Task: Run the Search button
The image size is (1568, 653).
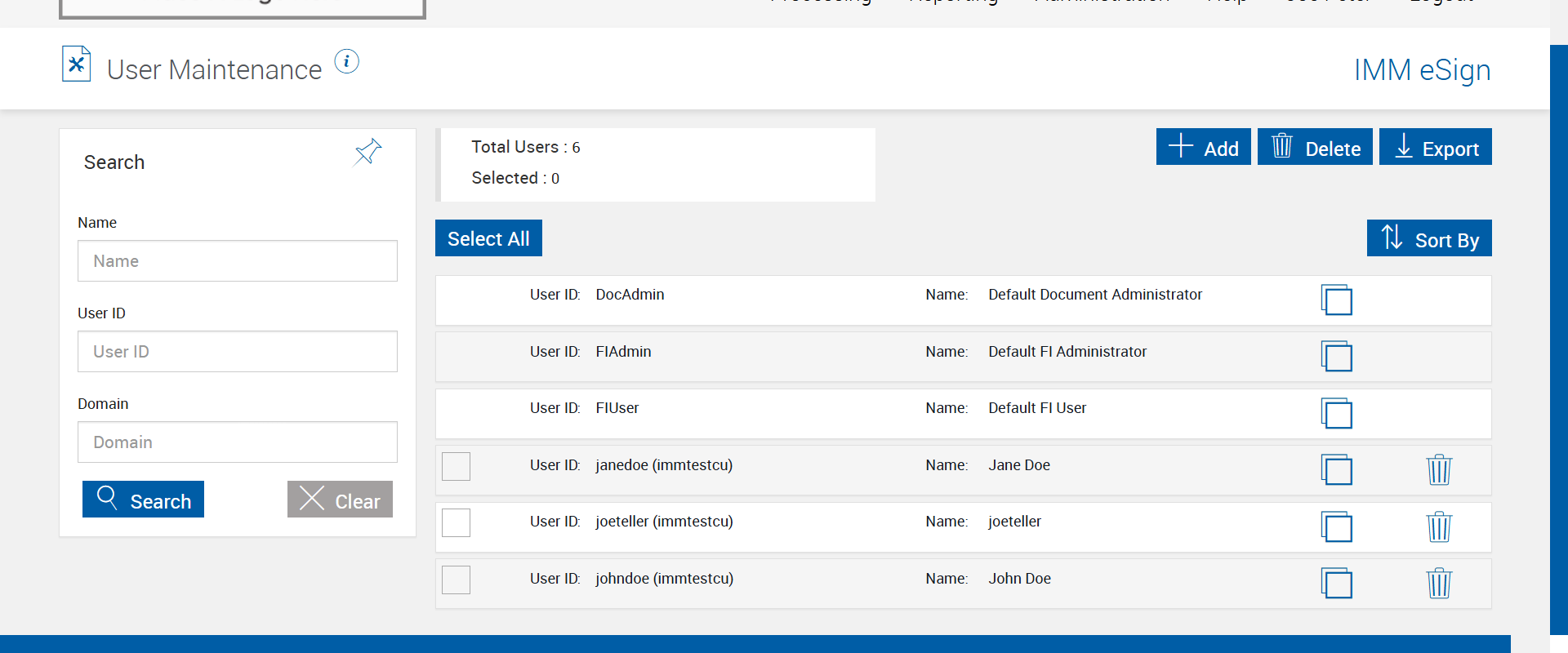Action: (x=143, y=500)
